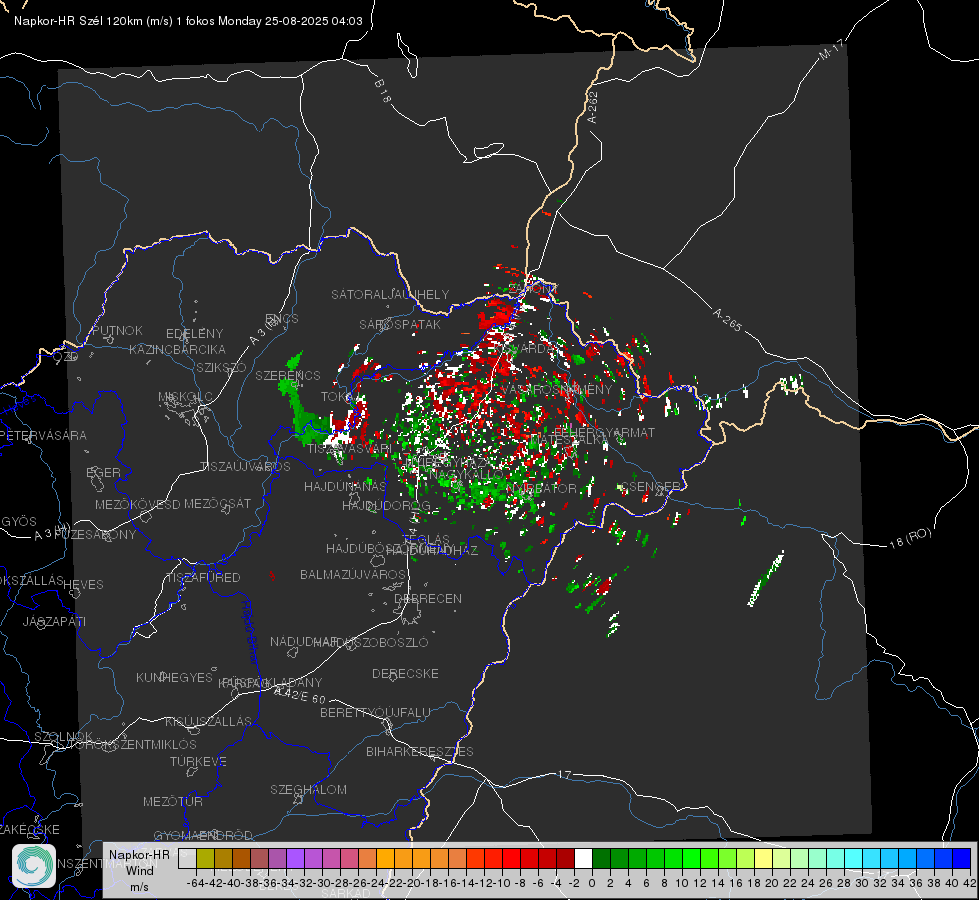The image size is (979, 900).
Task: Click the SÁTORALJAÚJHELY label
Action: pos(390,294)
